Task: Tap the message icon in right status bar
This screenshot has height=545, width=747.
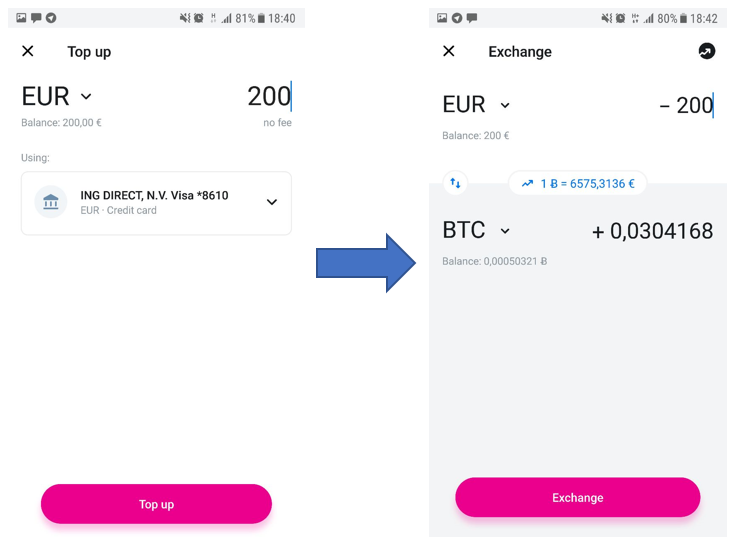Action: [x=472, y=18]
